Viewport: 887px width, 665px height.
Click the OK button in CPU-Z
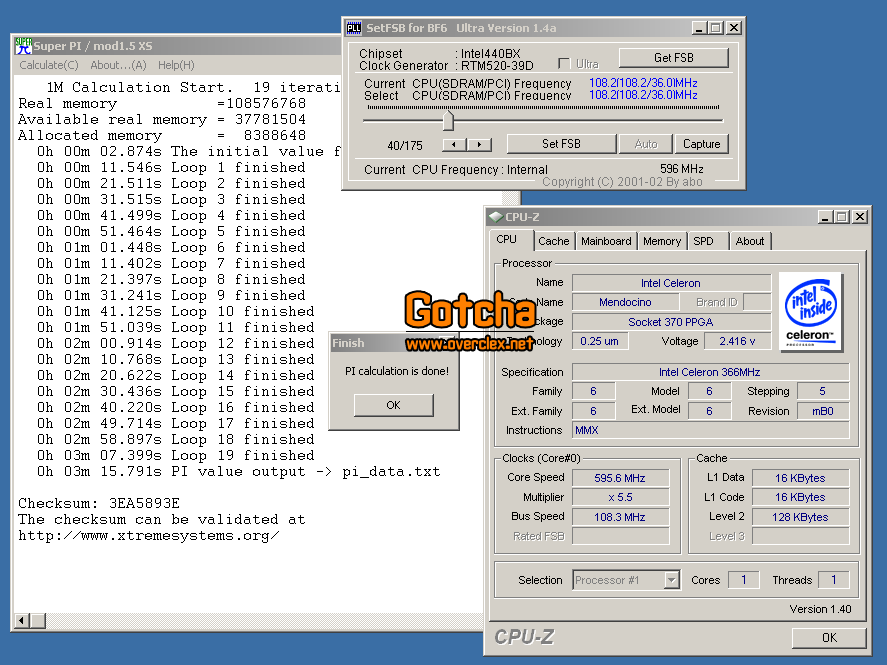(x=829, y=637)
